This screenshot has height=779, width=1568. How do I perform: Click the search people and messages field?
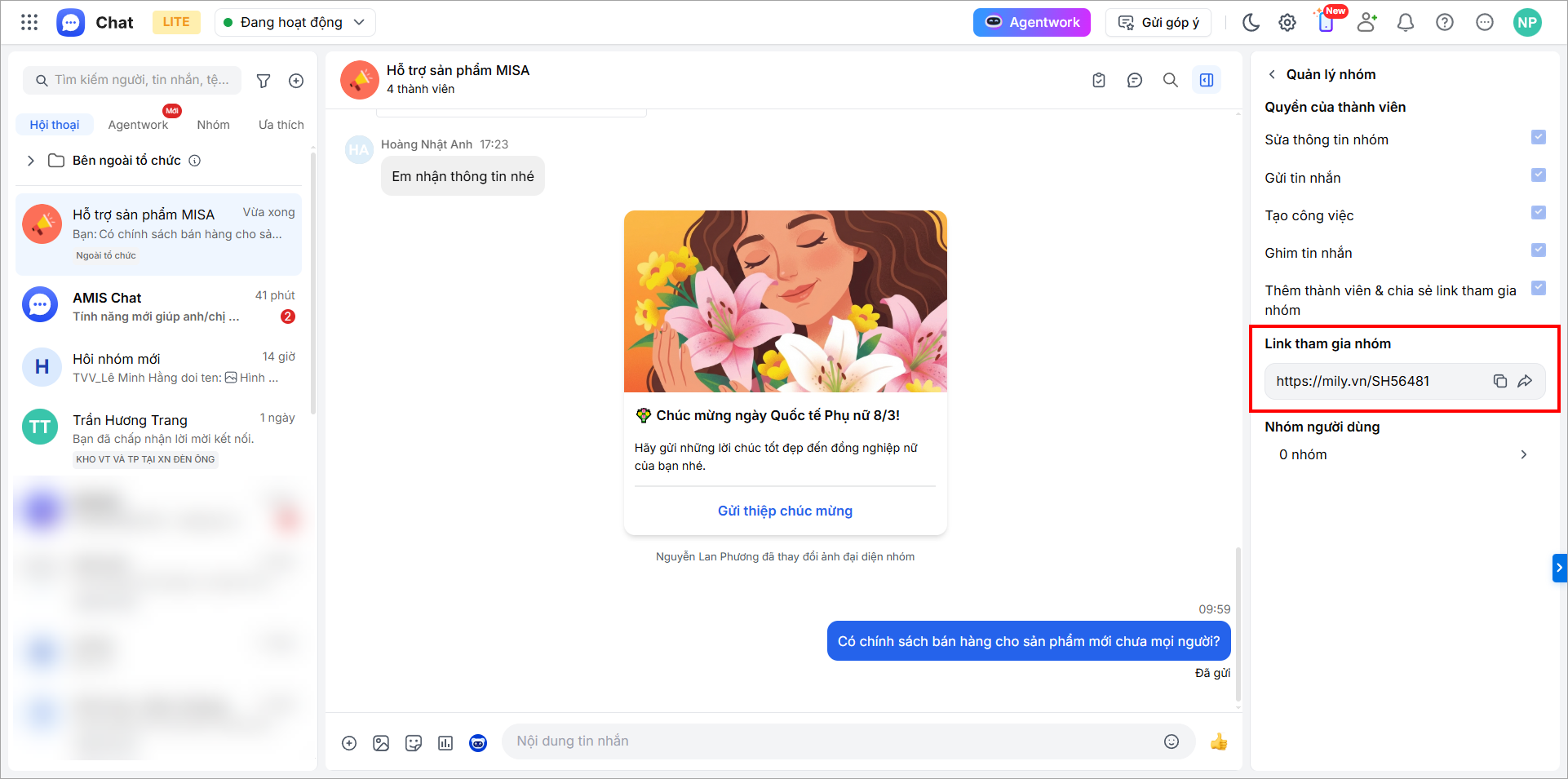tap(132, 80)
